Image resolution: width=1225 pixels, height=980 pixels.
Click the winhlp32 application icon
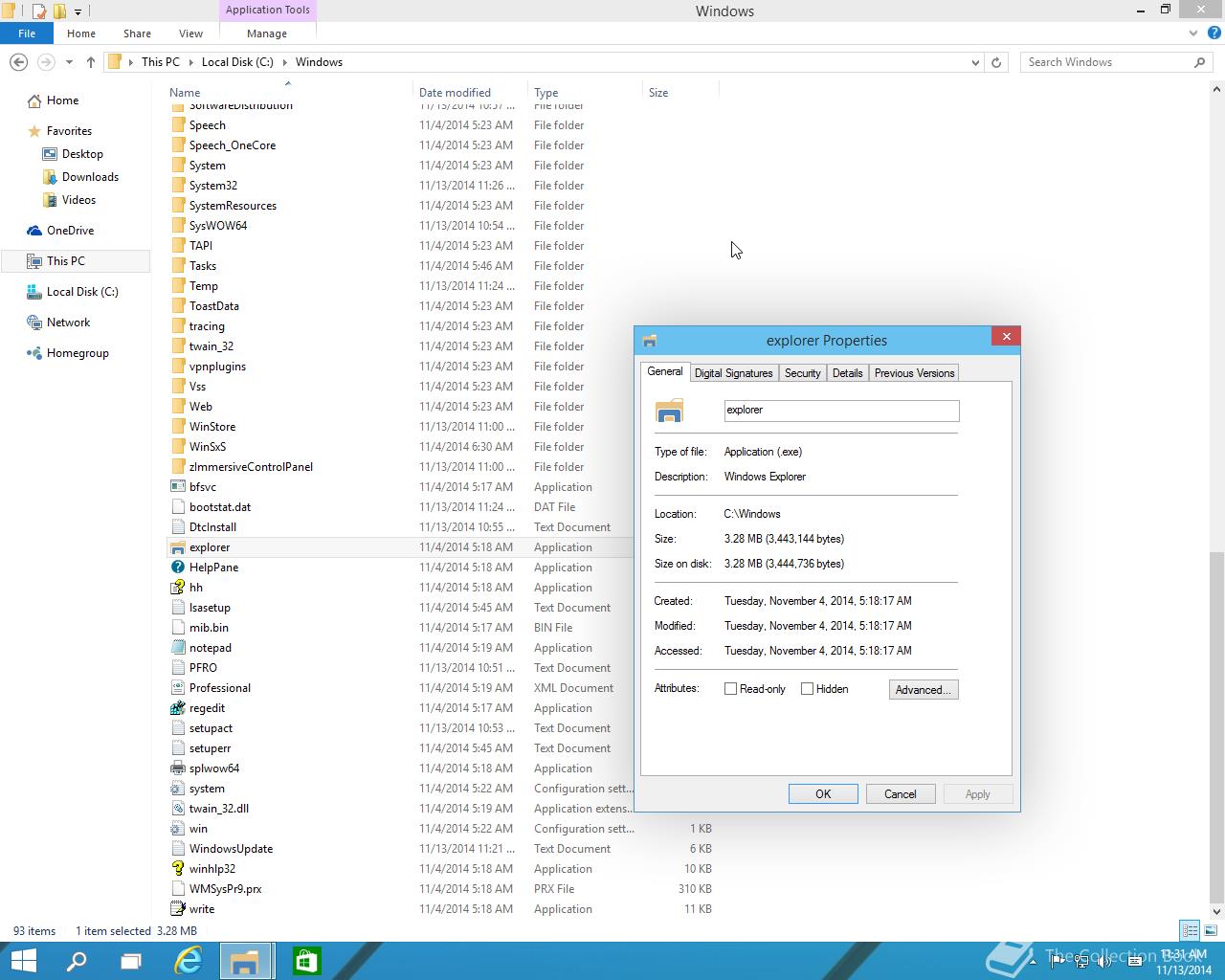(x=177, y=869)
